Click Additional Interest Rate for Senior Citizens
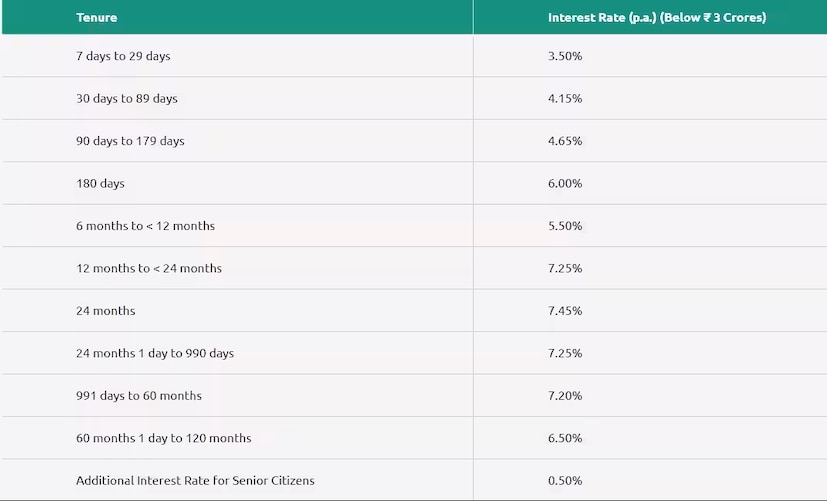The height and width of the screenshot is (501, 827). [x=195, y=481]
